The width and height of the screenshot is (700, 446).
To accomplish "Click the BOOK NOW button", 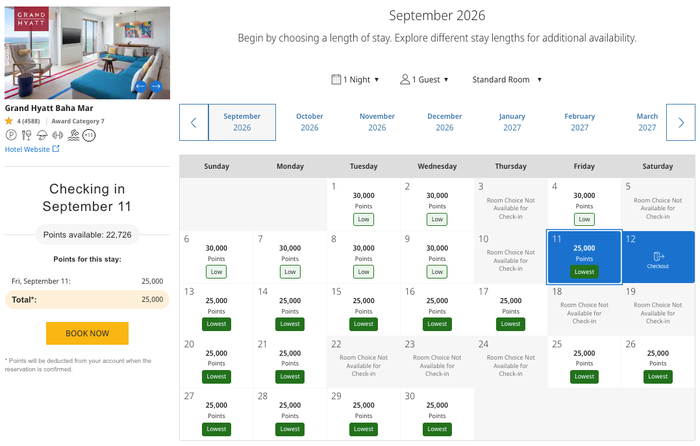I will pos(87,333).
